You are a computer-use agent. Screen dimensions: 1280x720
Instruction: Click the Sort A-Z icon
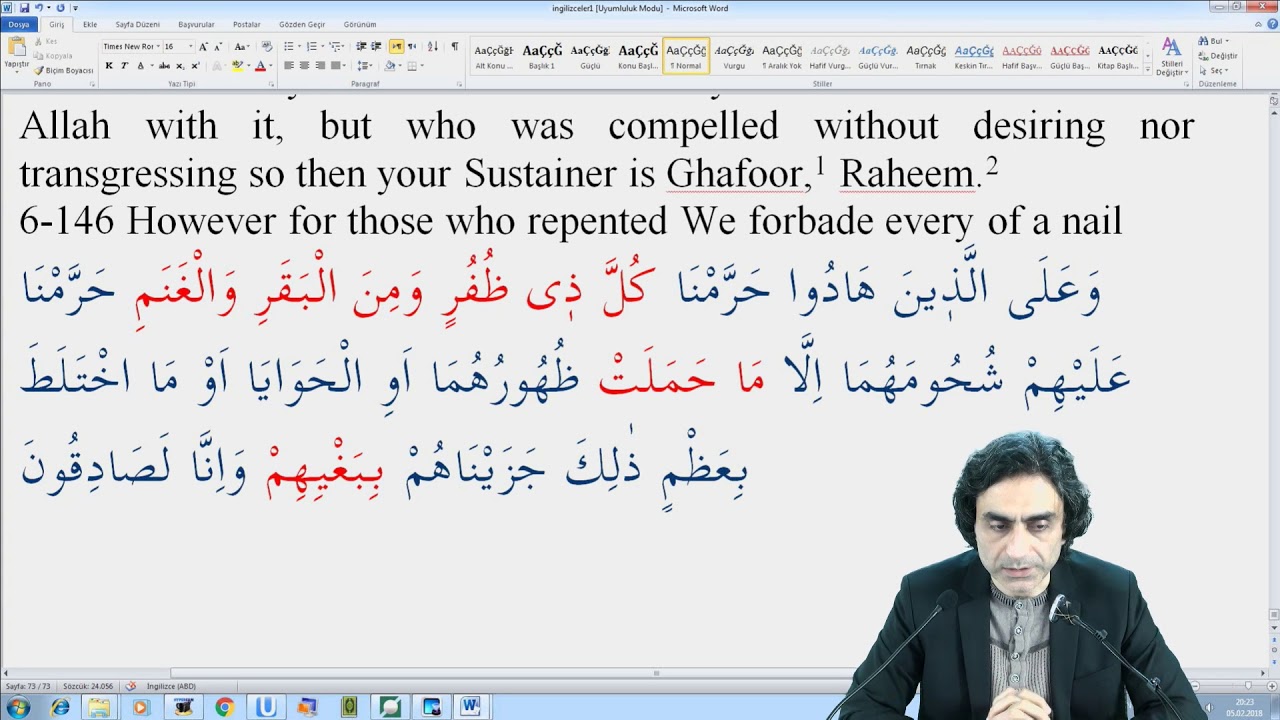pos(433,46)
